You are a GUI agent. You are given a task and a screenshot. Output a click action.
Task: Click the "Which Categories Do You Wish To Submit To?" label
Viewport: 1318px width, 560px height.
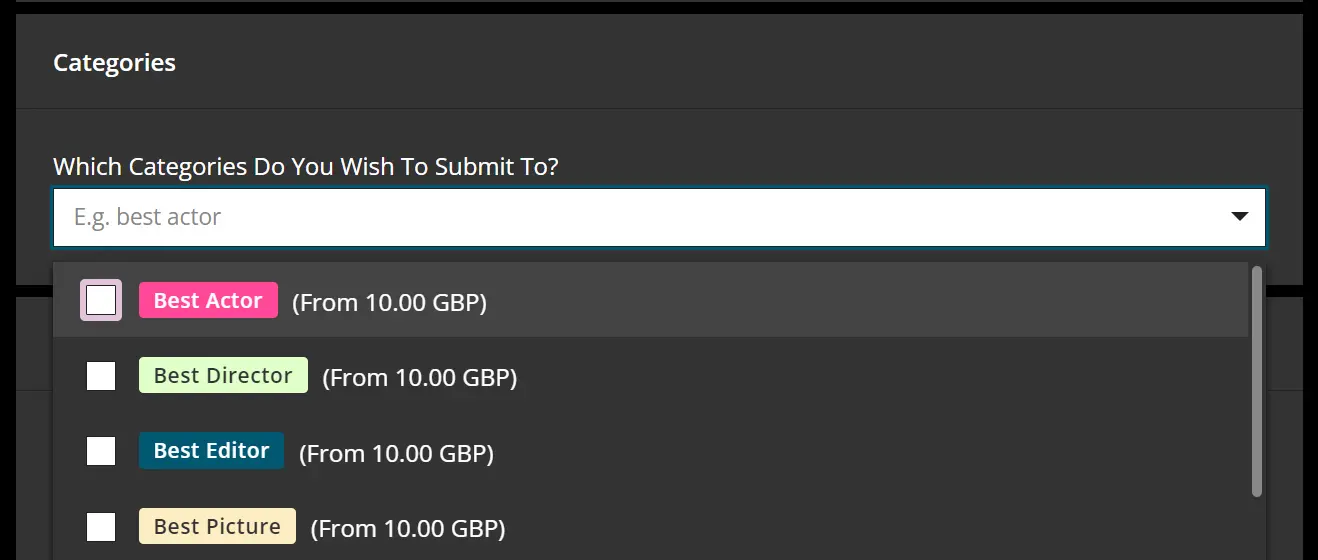305,166
